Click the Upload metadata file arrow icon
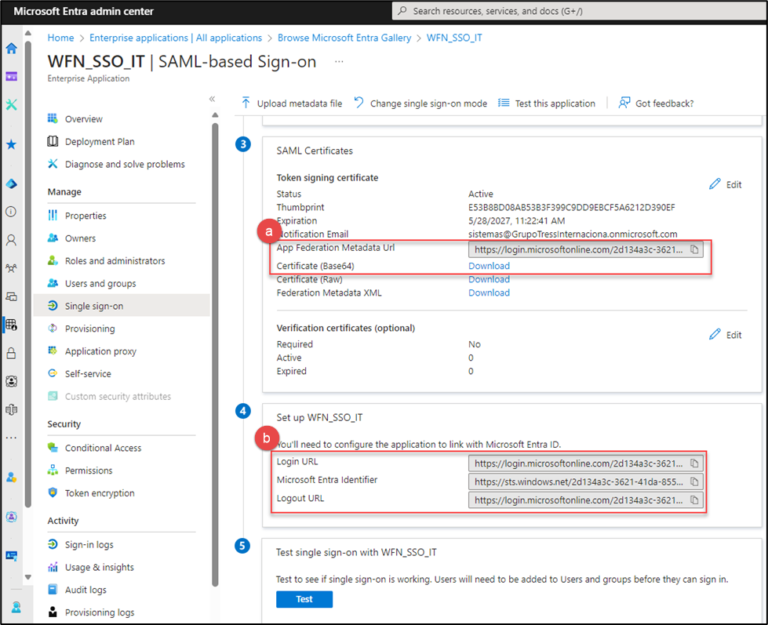 [246, 103]
